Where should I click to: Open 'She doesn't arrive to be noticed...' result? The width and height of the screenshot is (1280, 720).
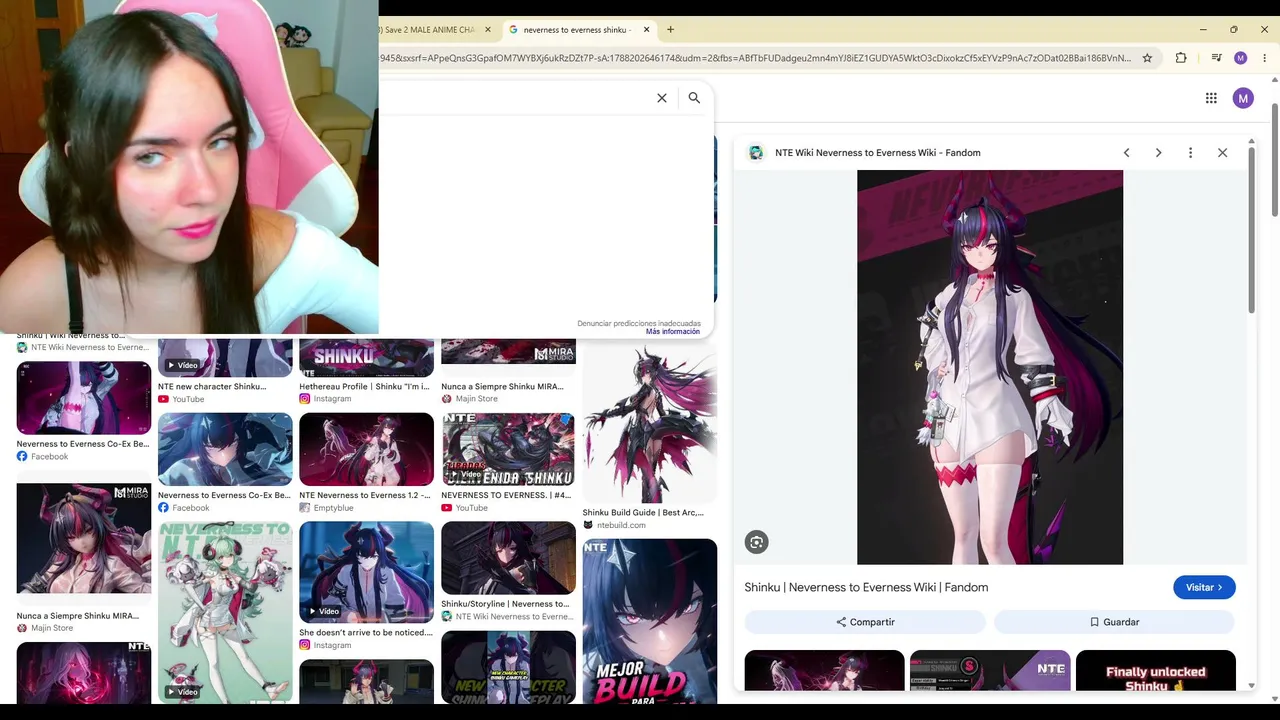[x=366, y=633]
